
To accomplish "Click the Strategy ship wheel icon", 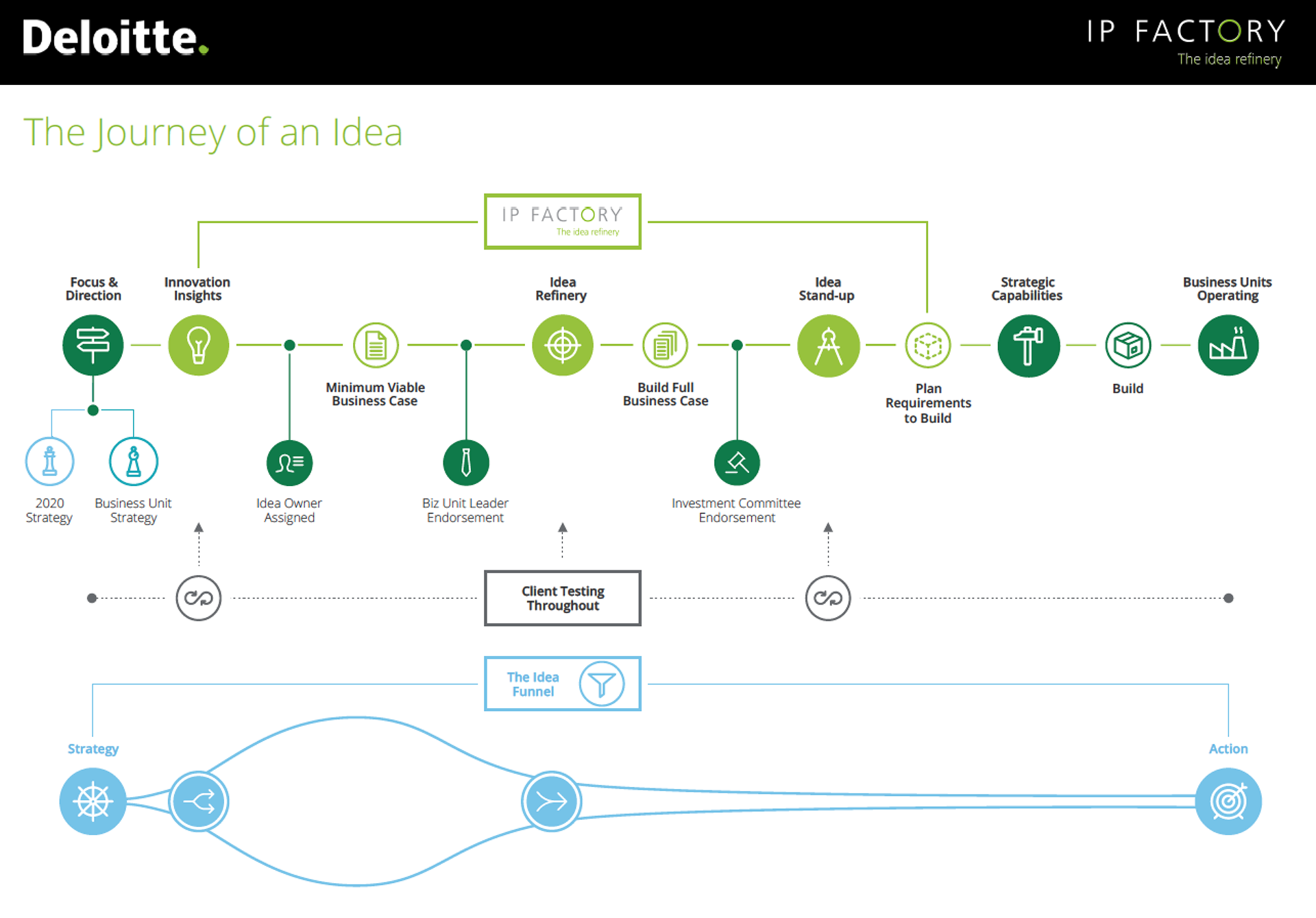I will [x=93, y=801].
